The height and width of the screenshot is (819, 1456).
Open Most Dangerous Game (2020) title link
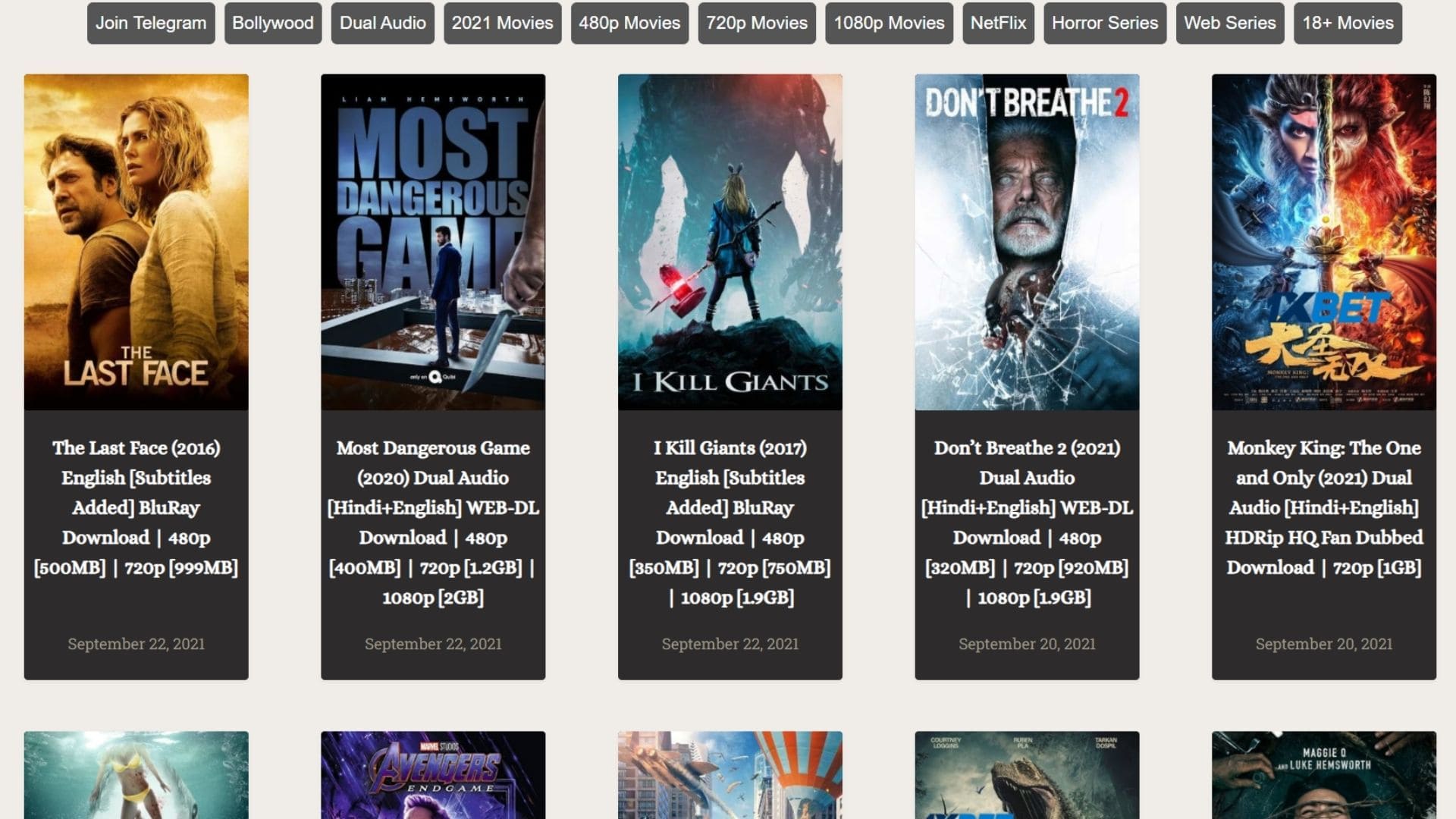[x=433, y=522]
